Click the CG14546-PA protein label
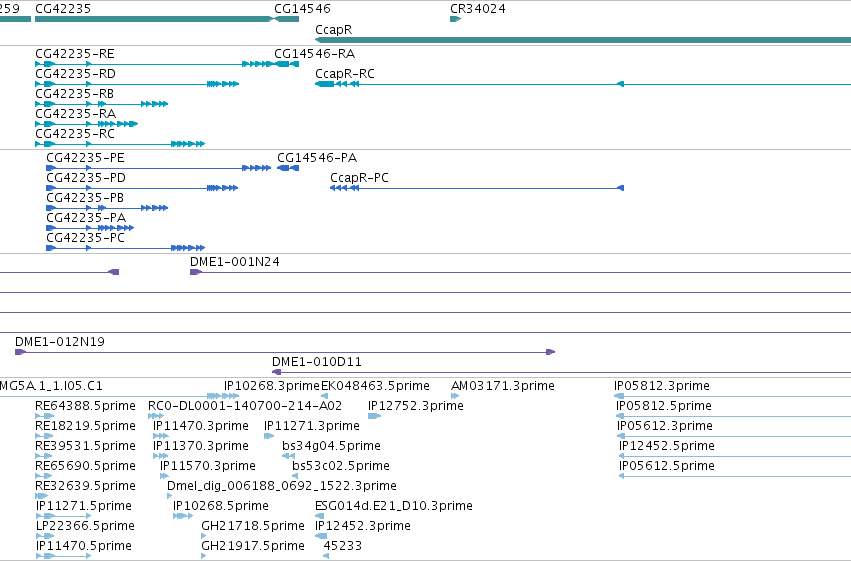The height and width of the screenshot is (561, 851). click(x=317, y=158)
